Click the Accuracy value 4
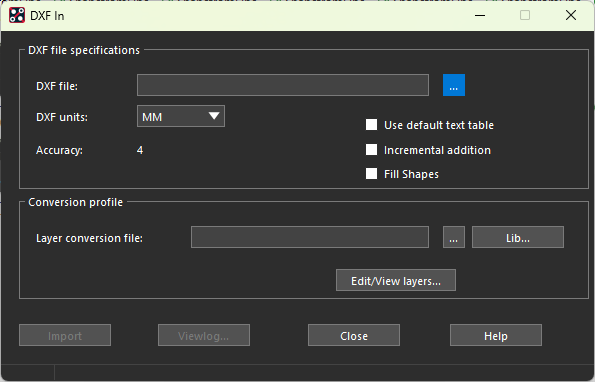This screenshot has height=382, width=595. 140,150
